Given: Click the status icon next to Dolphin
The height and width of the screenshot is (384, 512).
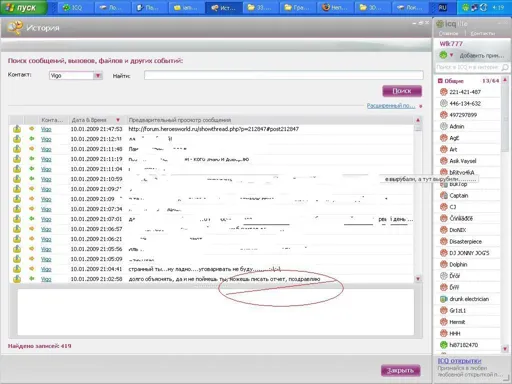Looking at the screenshot, I should coord(443,264).
